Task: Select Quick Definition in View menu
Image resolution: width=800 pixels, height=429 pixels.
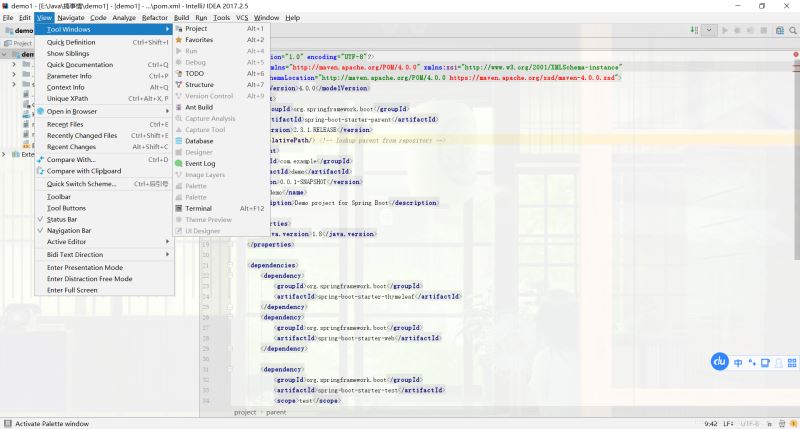Action: (104, 42)
